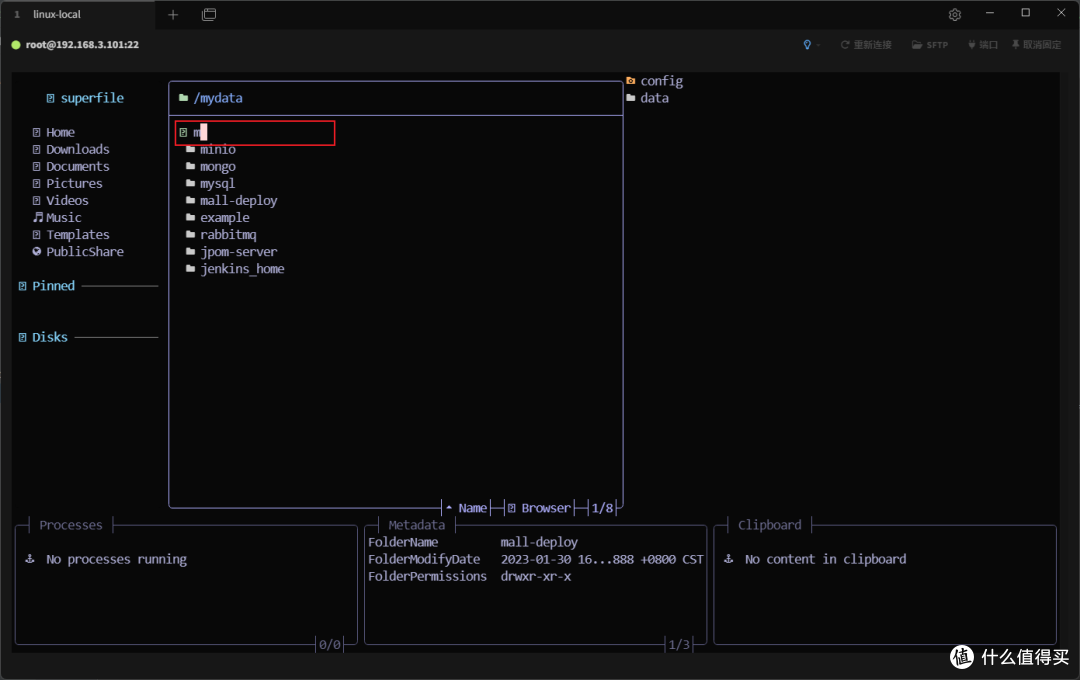Click the minio folder icon
Image resolution: width=1080 pixels, height=680 pixels.
(x=191, y=150)
